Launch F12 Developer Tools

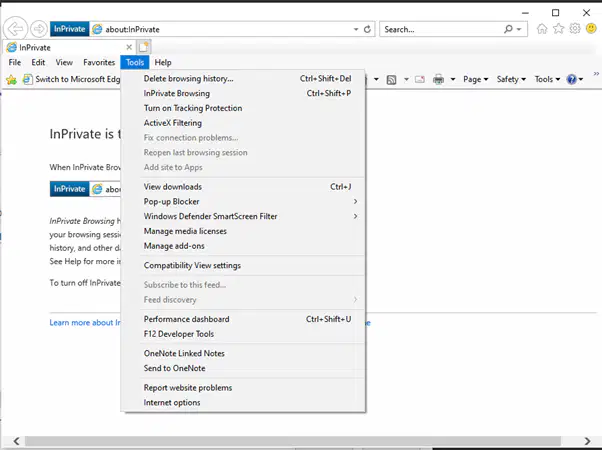(x=243, y=334)
